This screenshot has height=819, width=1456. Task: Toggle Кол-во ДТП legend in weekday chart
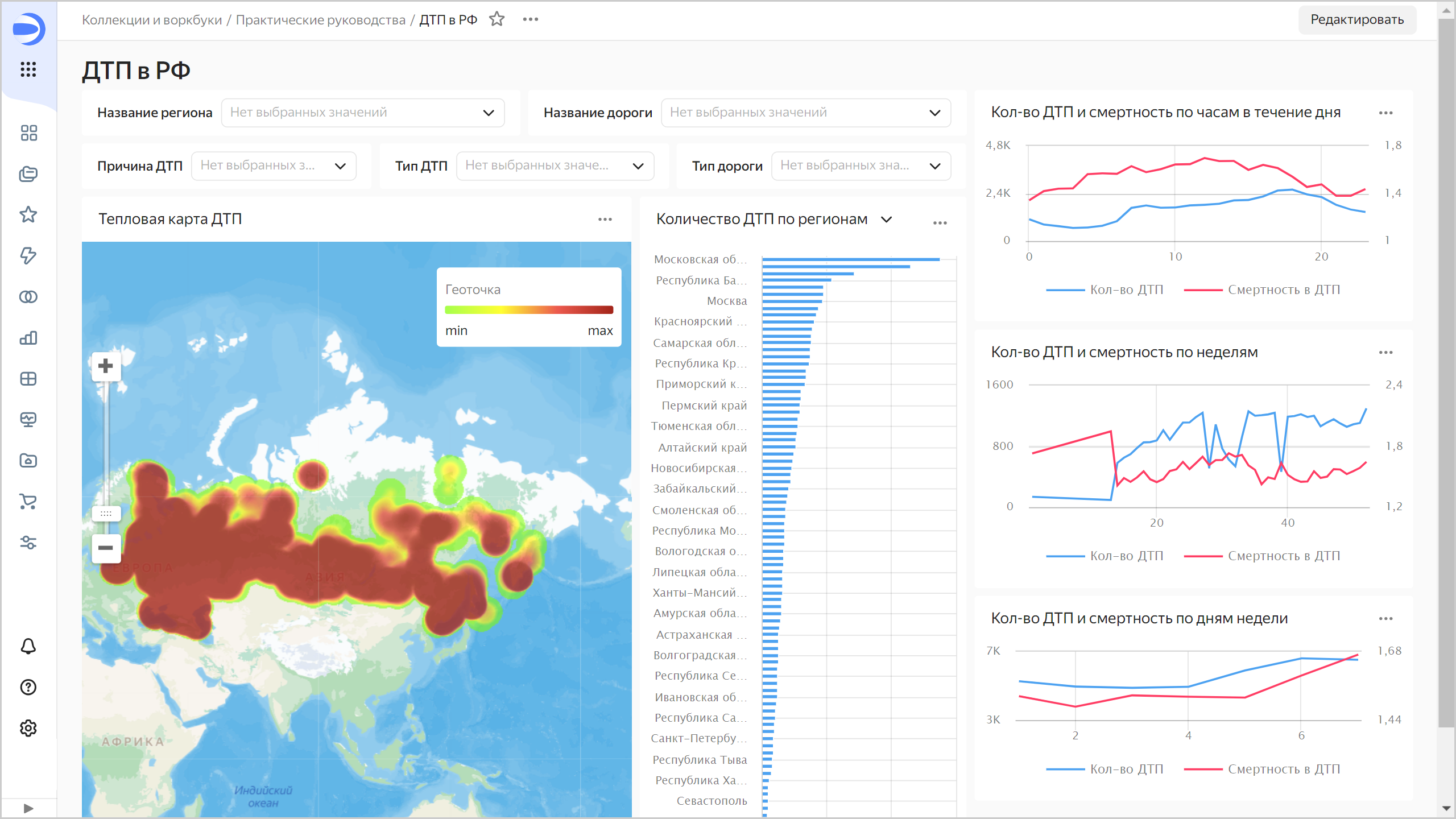click(x=1126, y=769)
